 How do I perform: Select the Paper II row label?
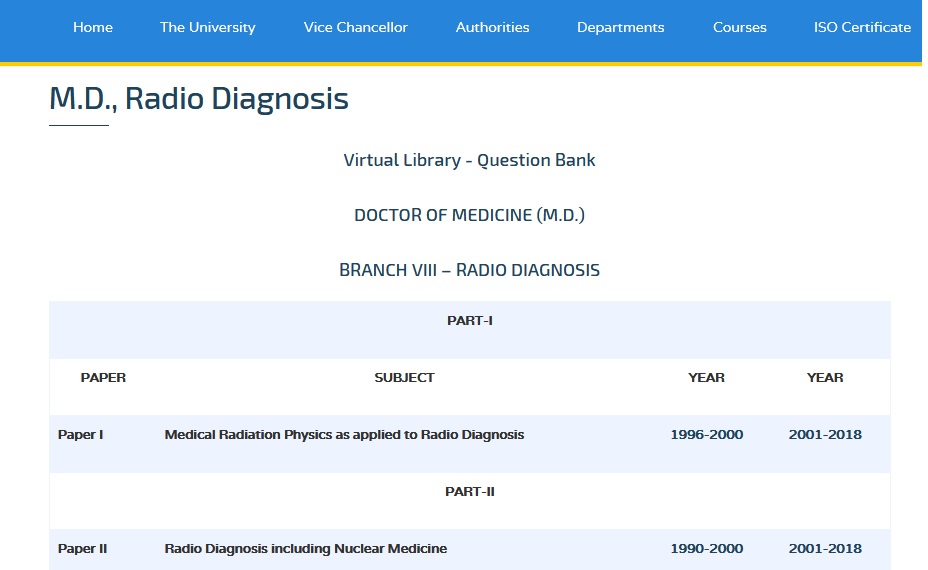(x=82, y=549)
